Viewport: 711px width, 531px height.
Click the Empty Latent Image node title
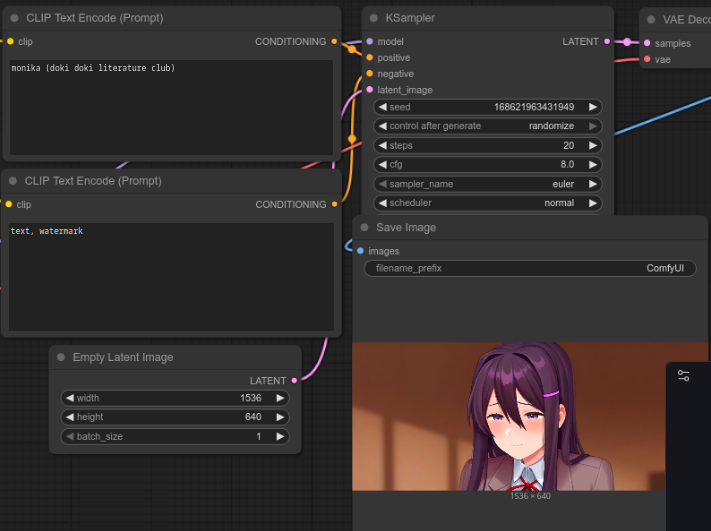tap(123, 357)
